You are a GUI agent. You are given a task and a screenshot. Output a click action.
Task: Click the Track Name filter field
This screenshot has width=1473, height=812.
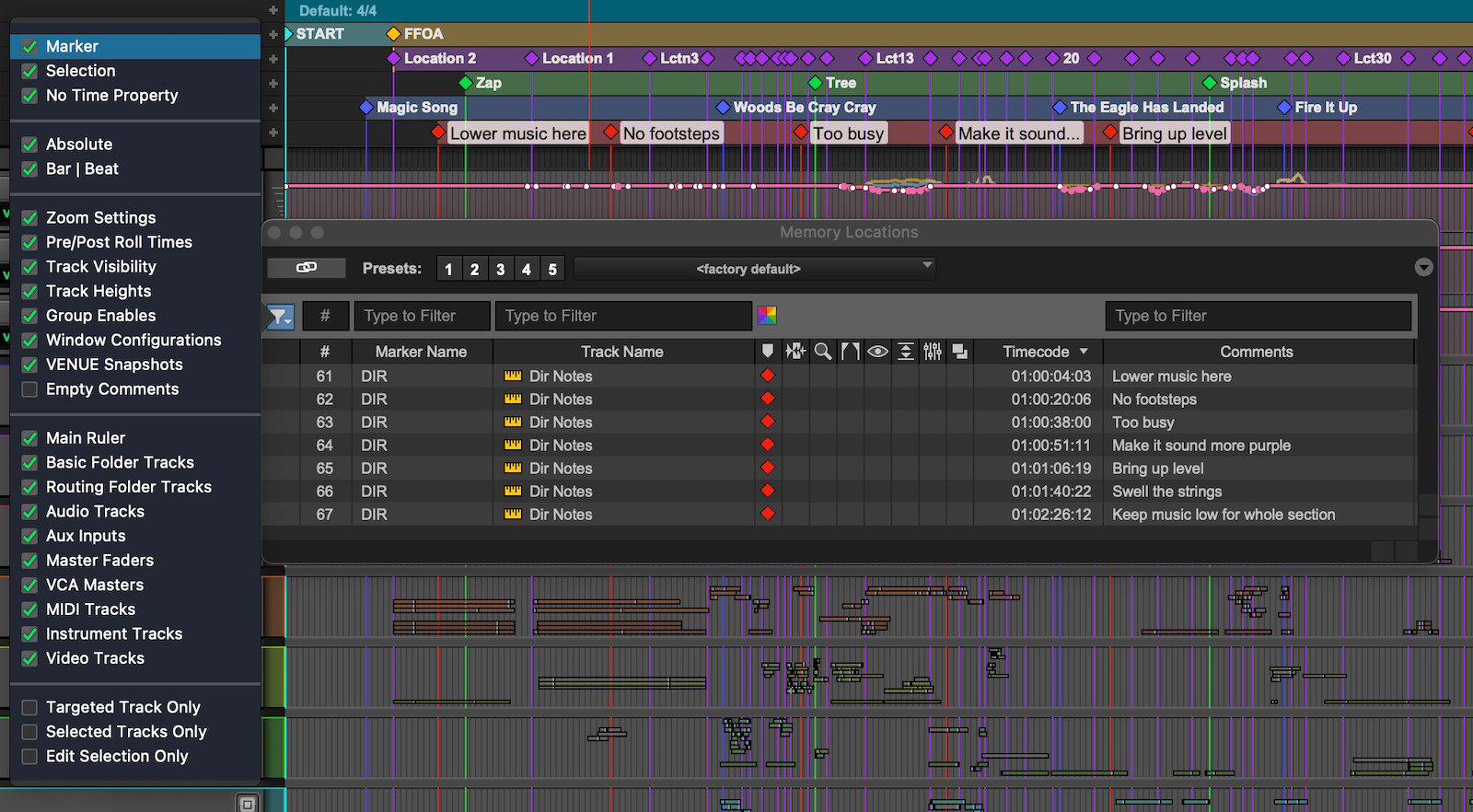pyautogui.click(x=623, y=316)
